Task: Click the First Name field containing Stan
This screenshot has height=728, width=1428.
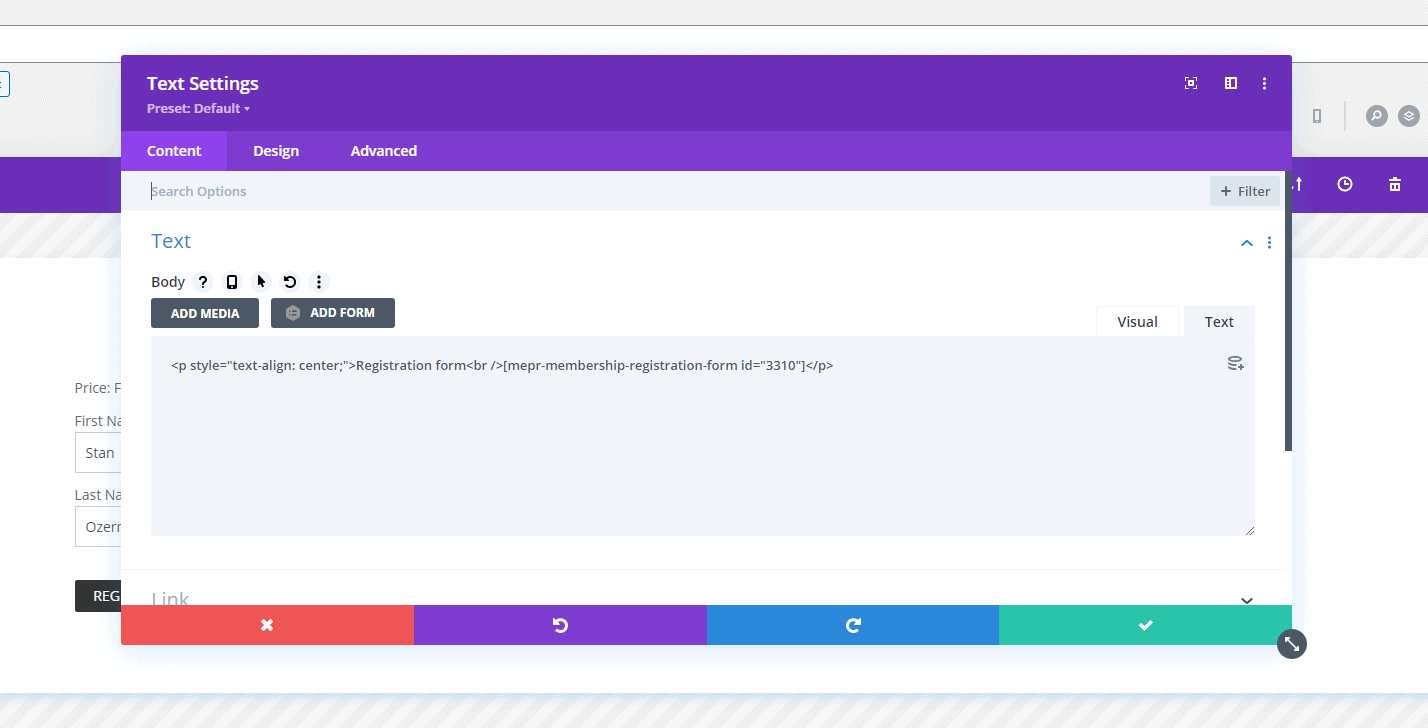Action: [x=98, y=452]
